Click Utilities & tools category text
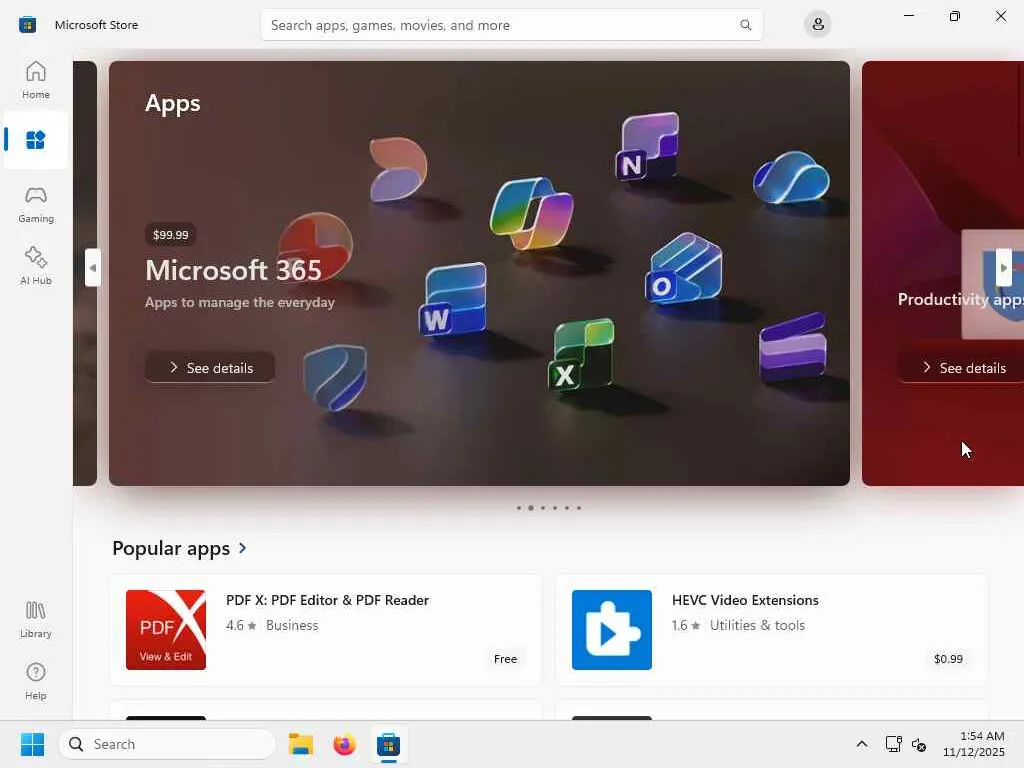 [x=757, y=625]
